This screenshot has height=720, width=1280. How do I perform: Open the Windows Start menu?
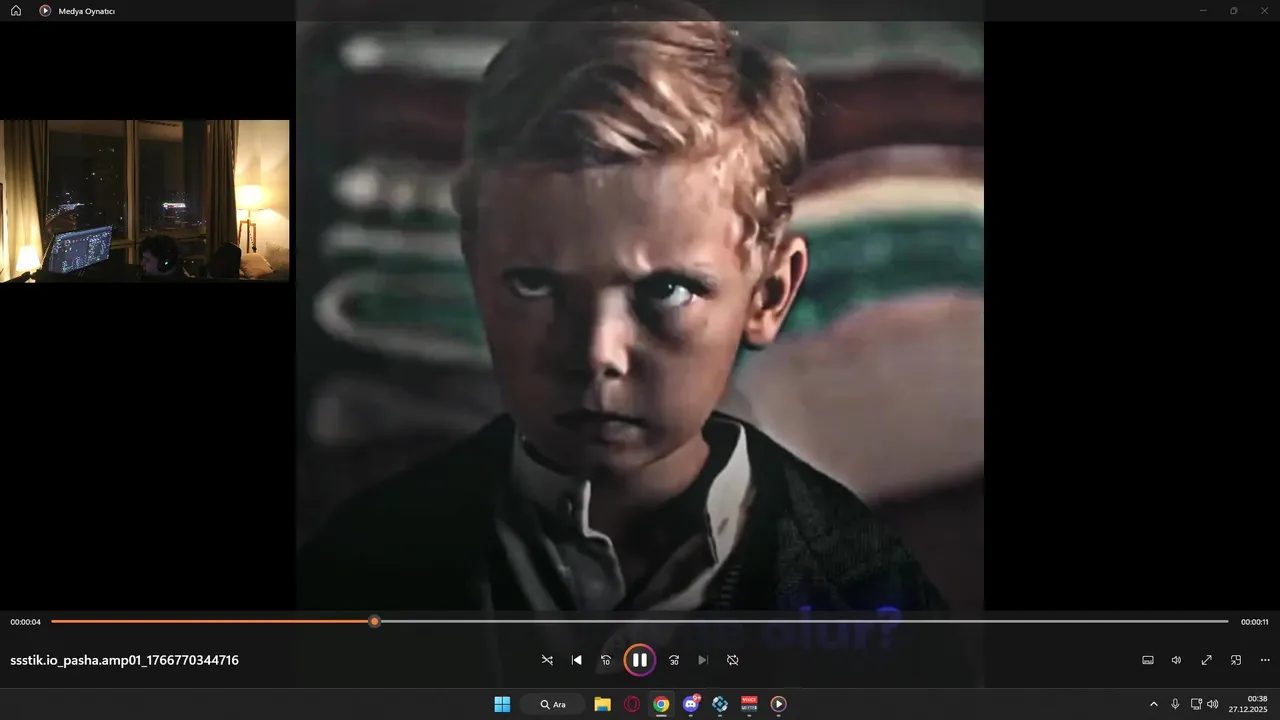[502, 704]
